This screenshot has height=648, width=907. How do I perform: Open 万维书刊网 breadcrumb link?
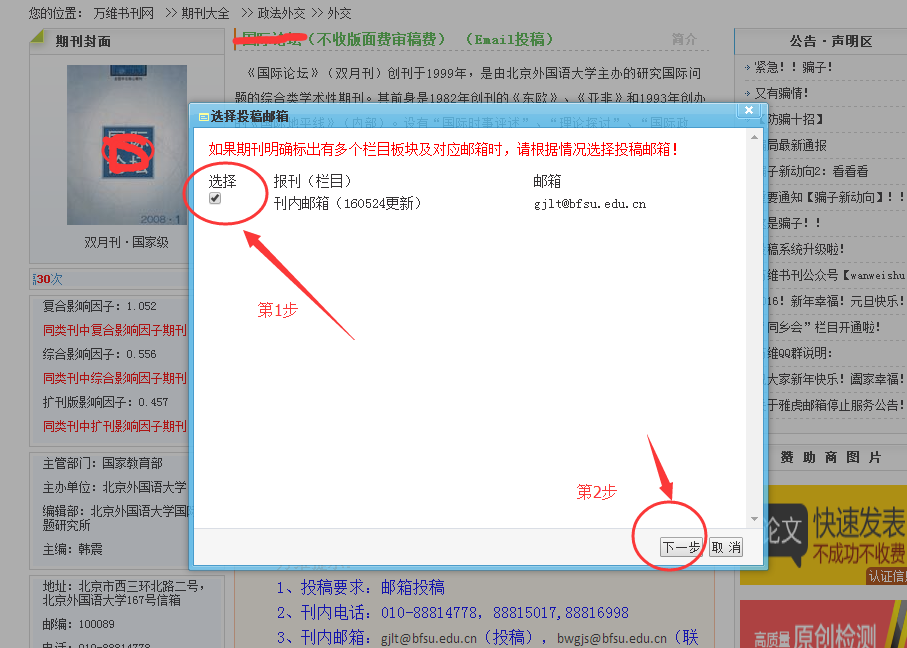point(124,13)
